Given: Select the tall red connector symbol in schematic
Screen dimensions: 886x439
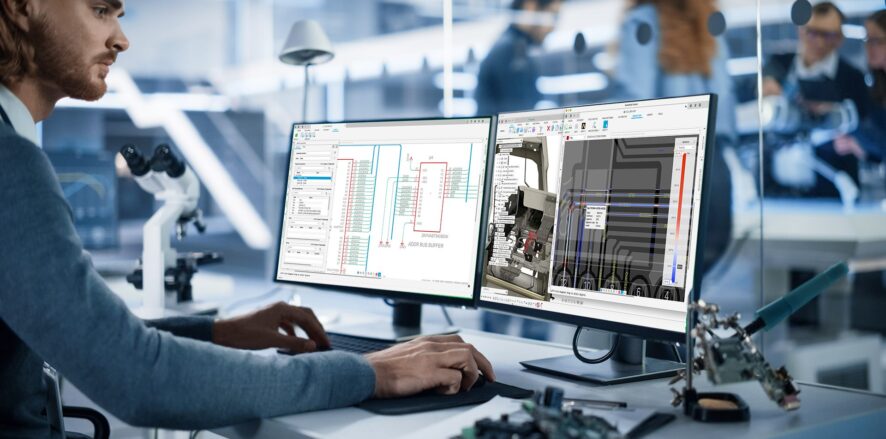Looking at the screenshot, I should point(346,216).
